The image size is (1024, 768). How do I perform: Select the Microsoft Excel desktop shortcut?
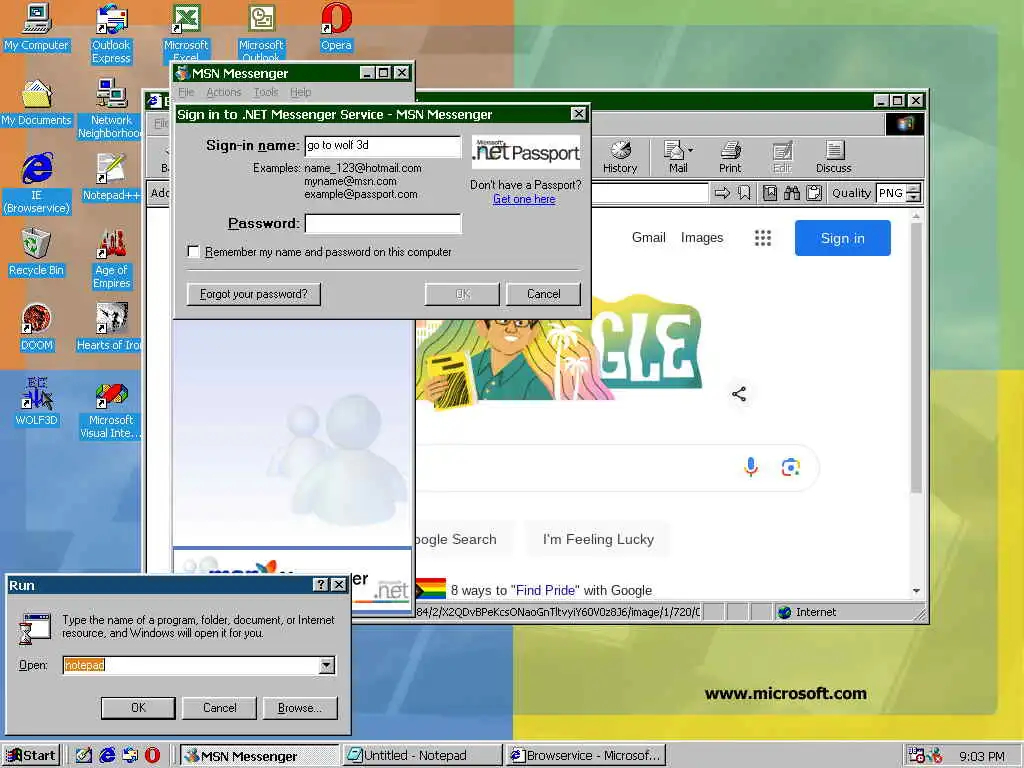(186, 31)
